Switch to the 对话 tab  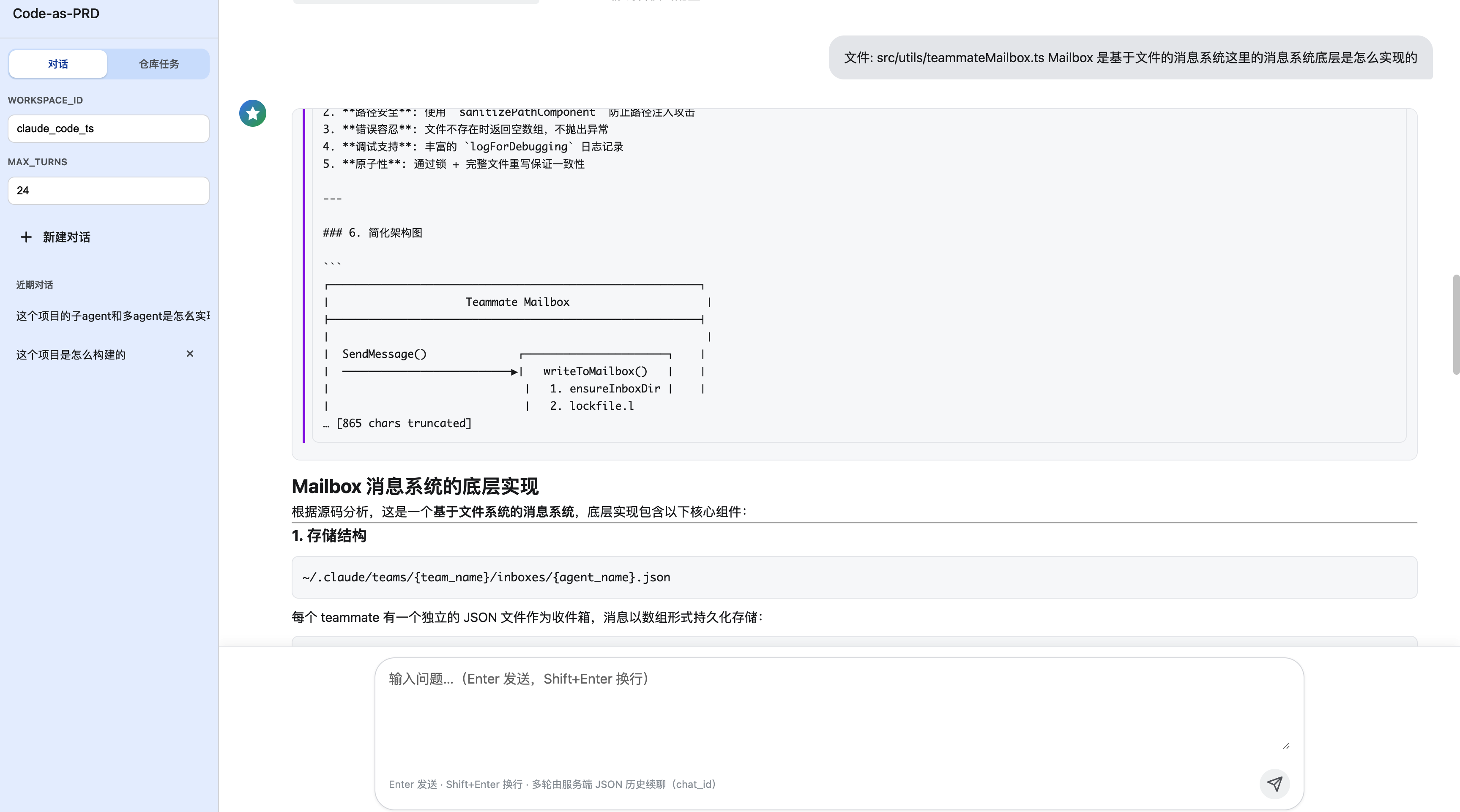58,64
